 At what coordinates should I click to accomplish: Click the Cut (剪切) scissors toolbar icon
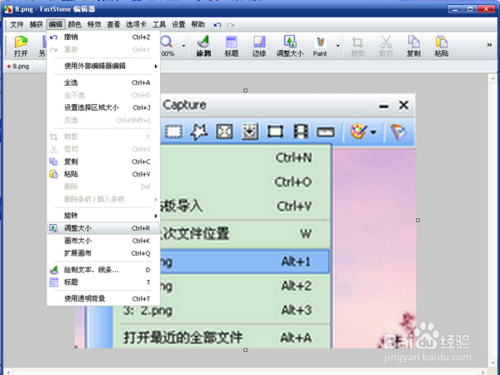click(386, 46)
